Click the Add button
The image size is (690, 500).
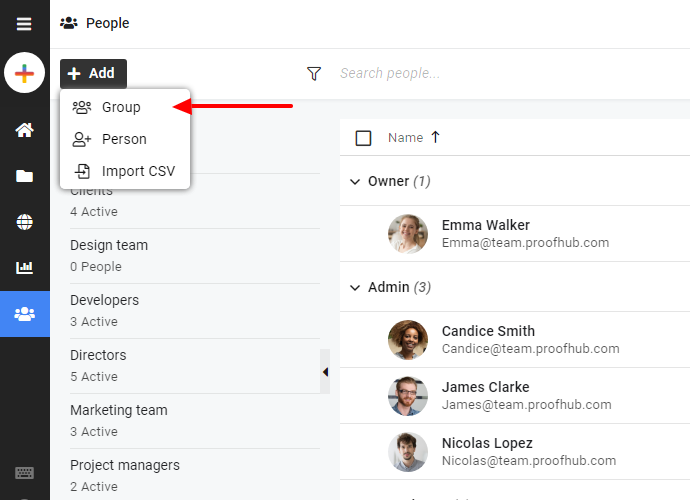[93, 74]
